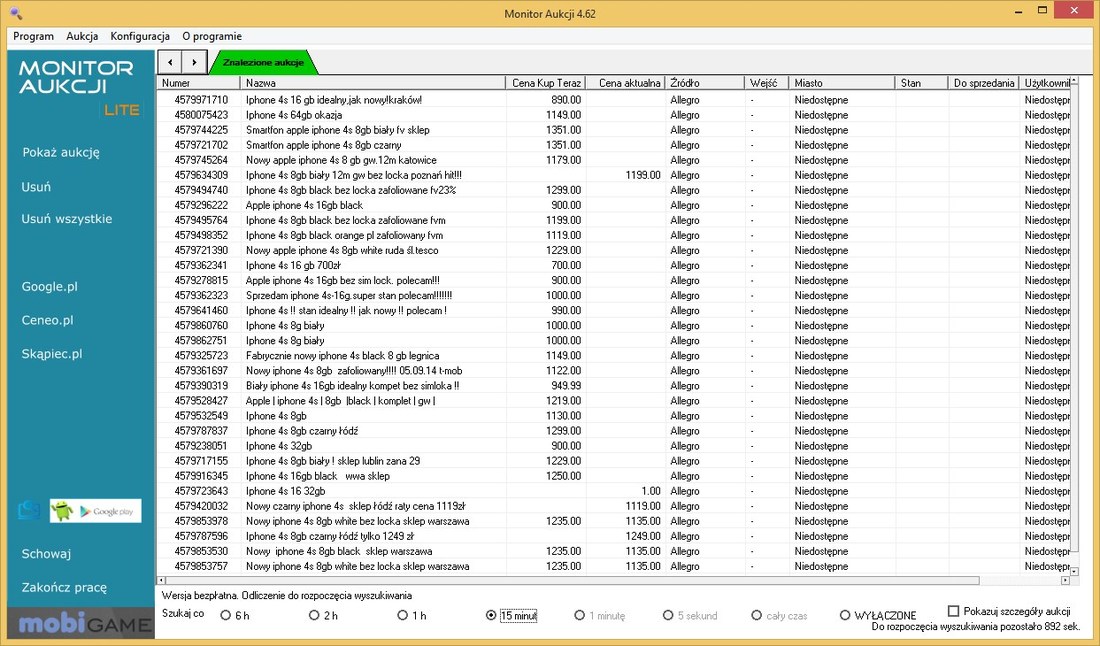Click the vertical scrollbar down arrow
Screen dimensions: 1100x646
pyautogui.click(x=1075, y=570)
